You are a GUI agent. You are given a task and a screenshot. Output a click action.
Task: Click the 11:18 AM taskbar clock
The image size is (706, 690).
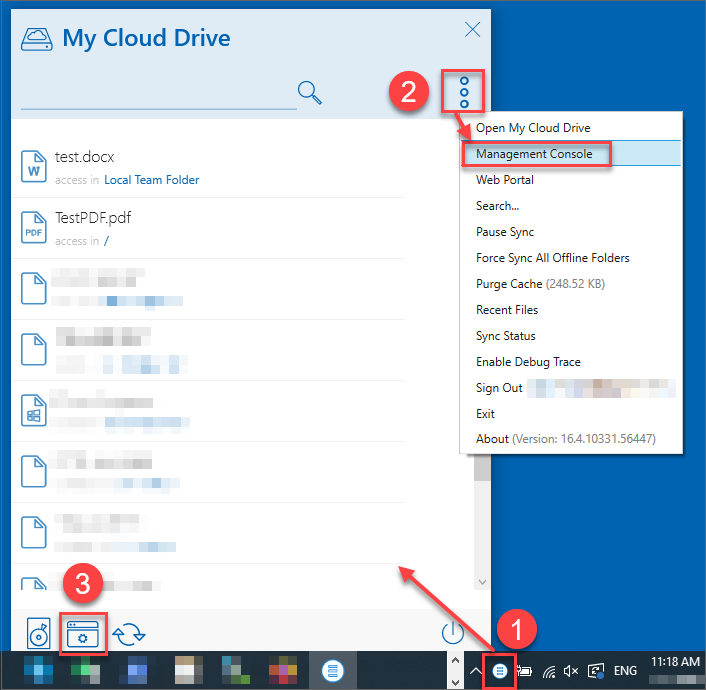675,662
